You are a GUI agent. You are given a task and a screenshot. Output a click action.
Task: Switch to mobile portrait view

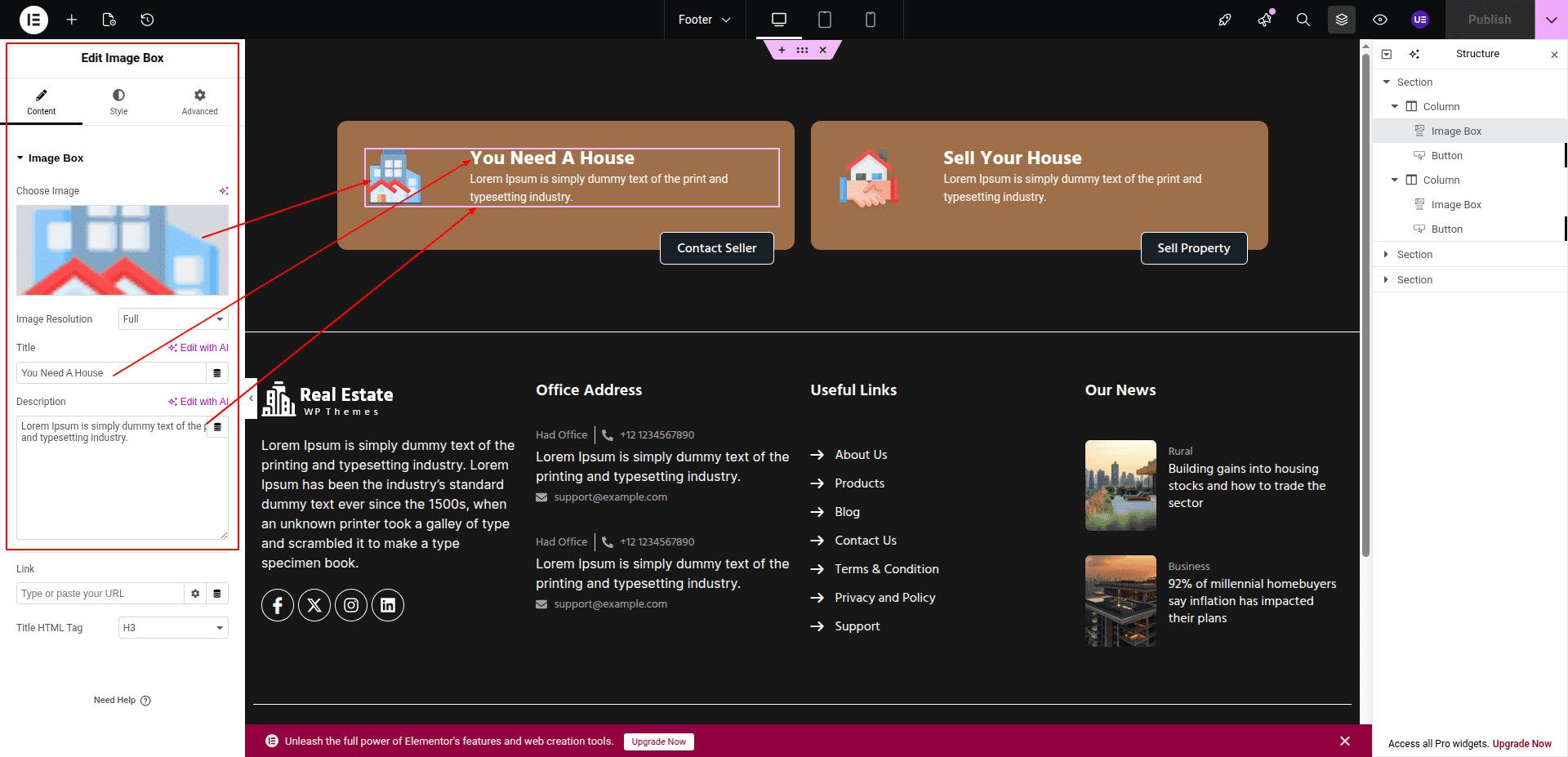point(871,20)
